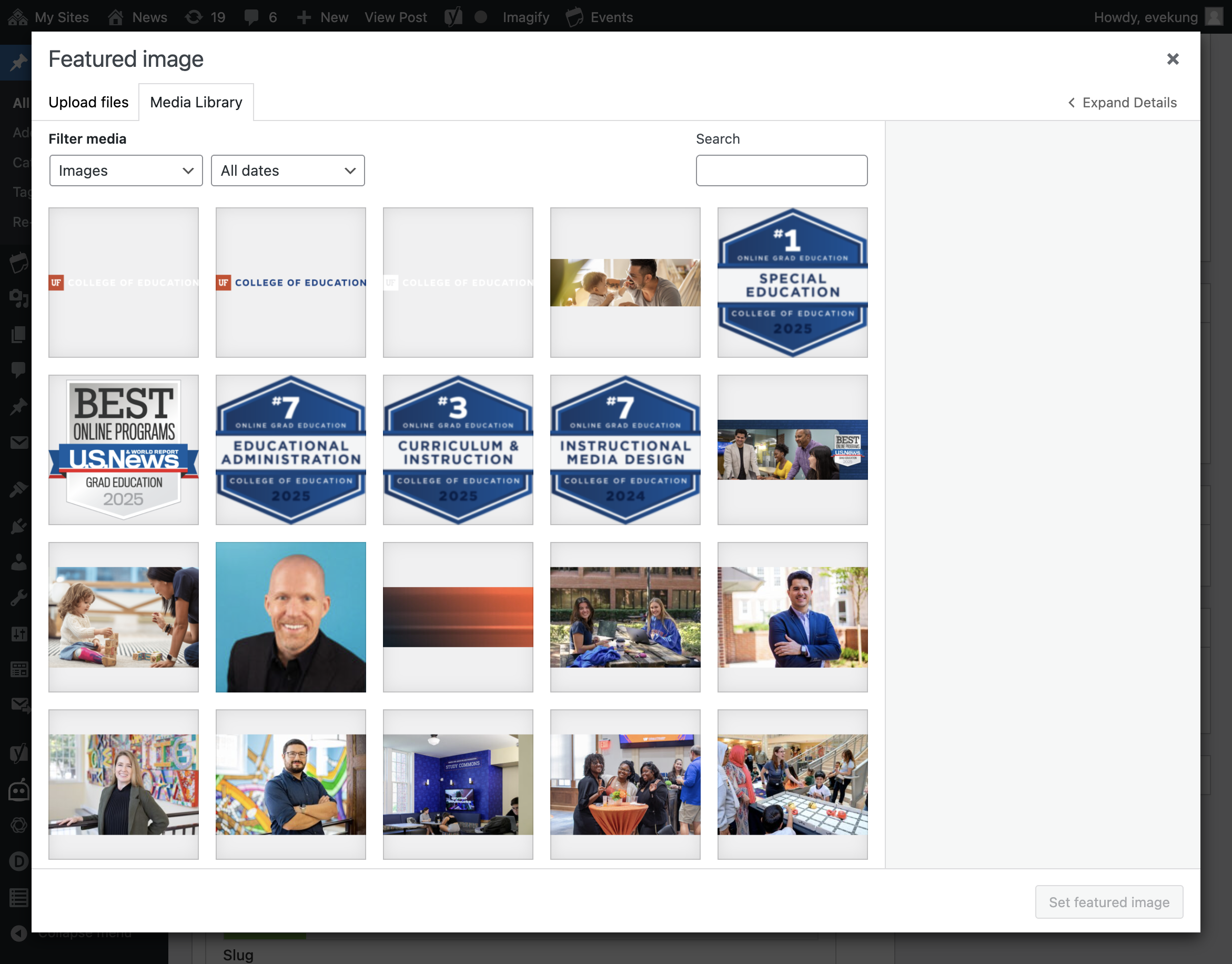Image resolution: width=1232 pixels, height=964 pixels.
Task: Open the comments bubble with 6 pending
Action: (x=260, y=17)
